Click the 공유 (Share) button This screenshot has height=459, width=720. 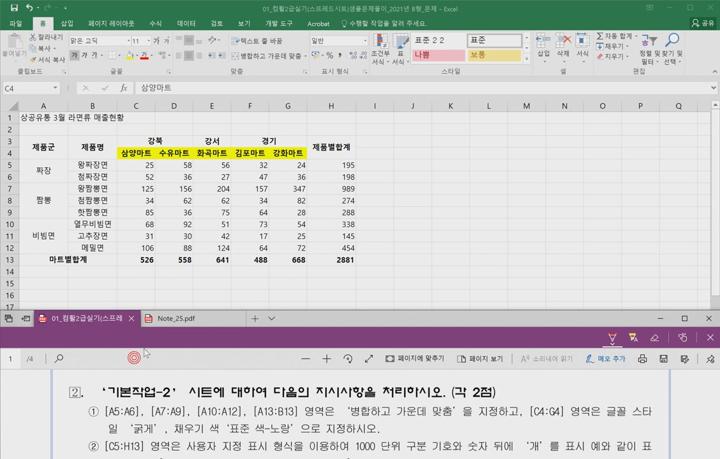[703, 23]
